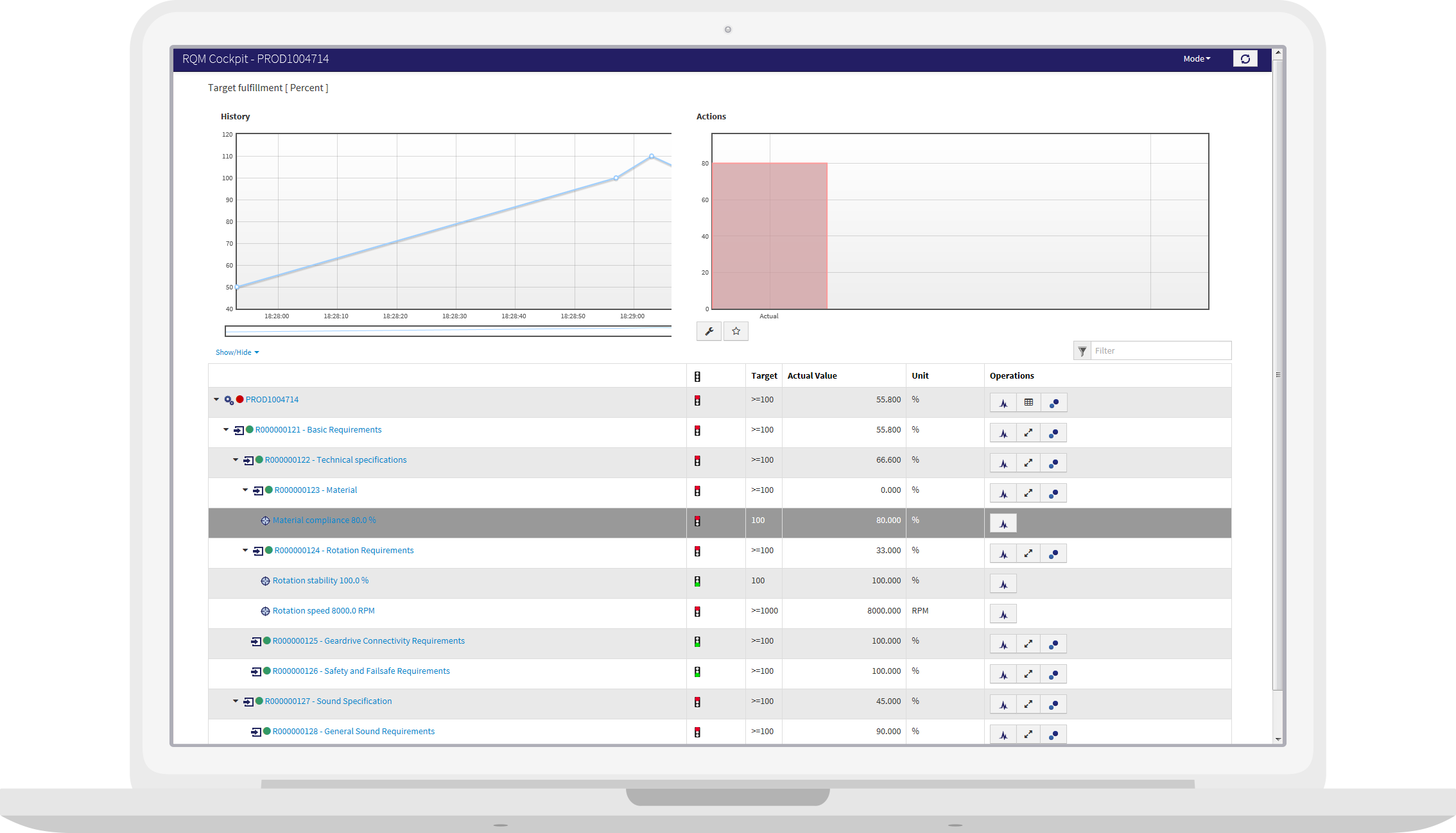The image size is (1456, 833).
Task: Click the red traffic light indicator on the PROD1004714 row
Action: 697,400
